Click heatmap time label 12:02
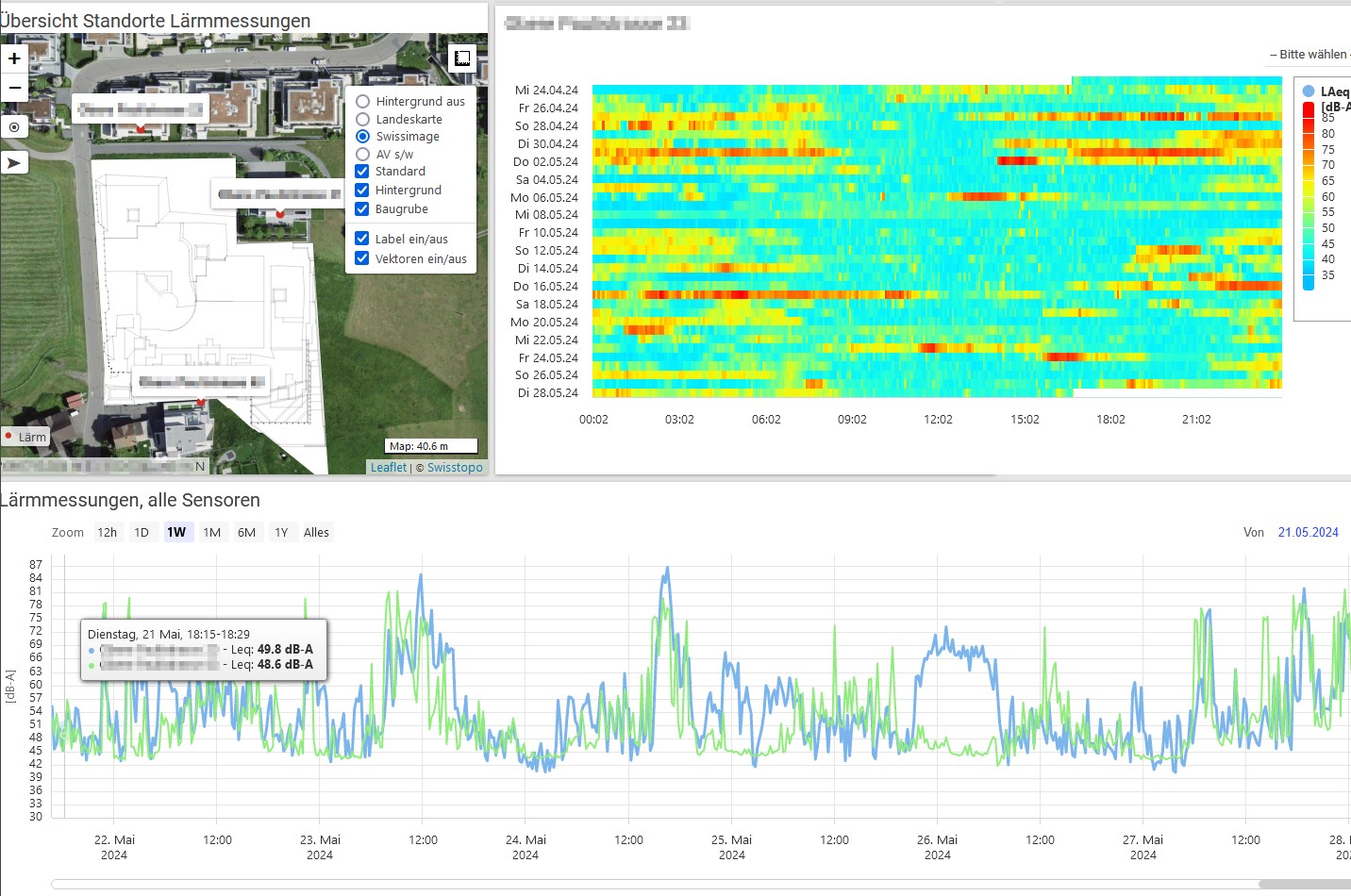The image size is (1351, 896). tap(938, 420)
